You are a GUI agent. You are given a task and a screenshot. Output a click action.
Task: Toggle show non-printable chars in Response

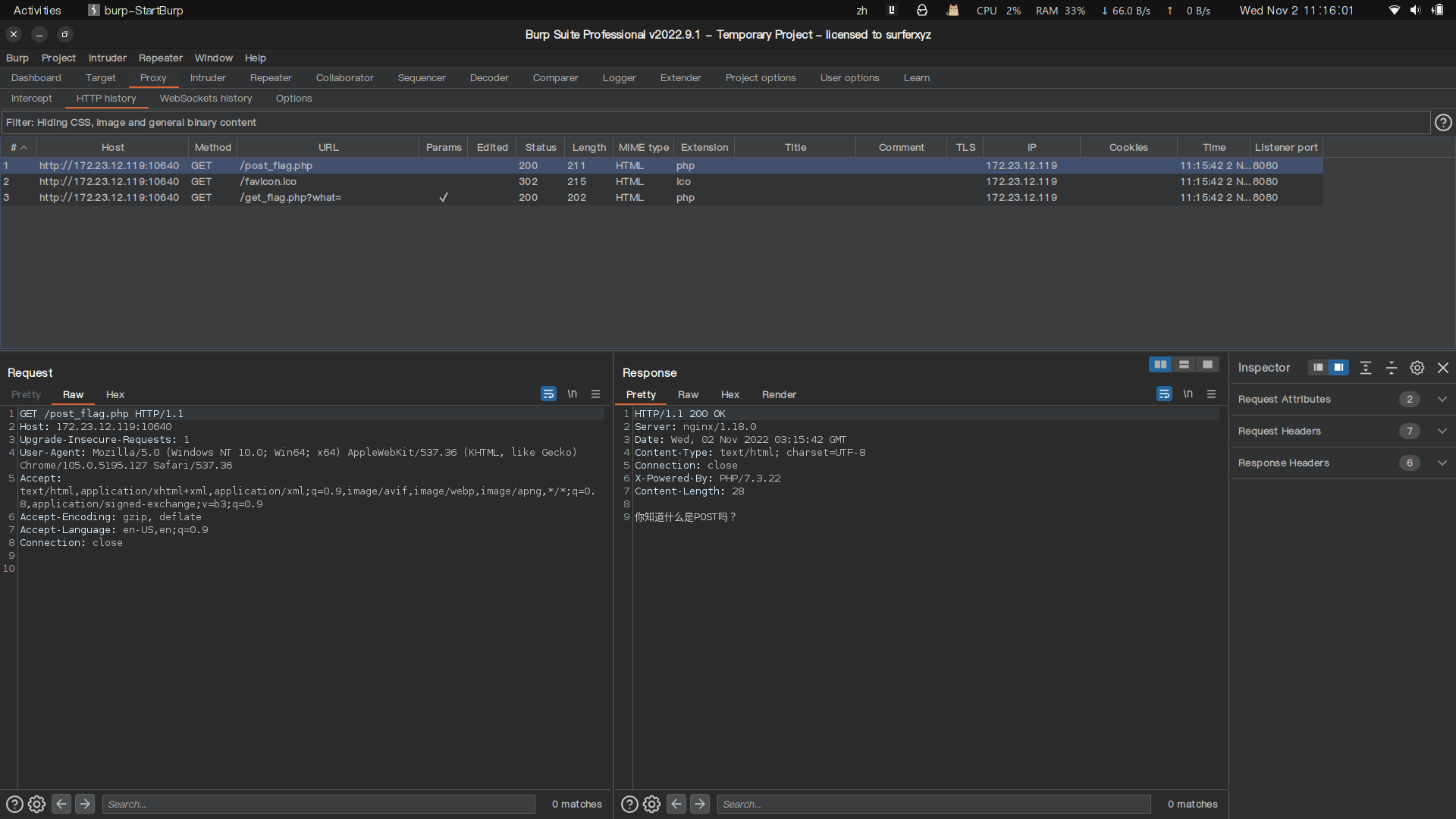click(1188, 394)
